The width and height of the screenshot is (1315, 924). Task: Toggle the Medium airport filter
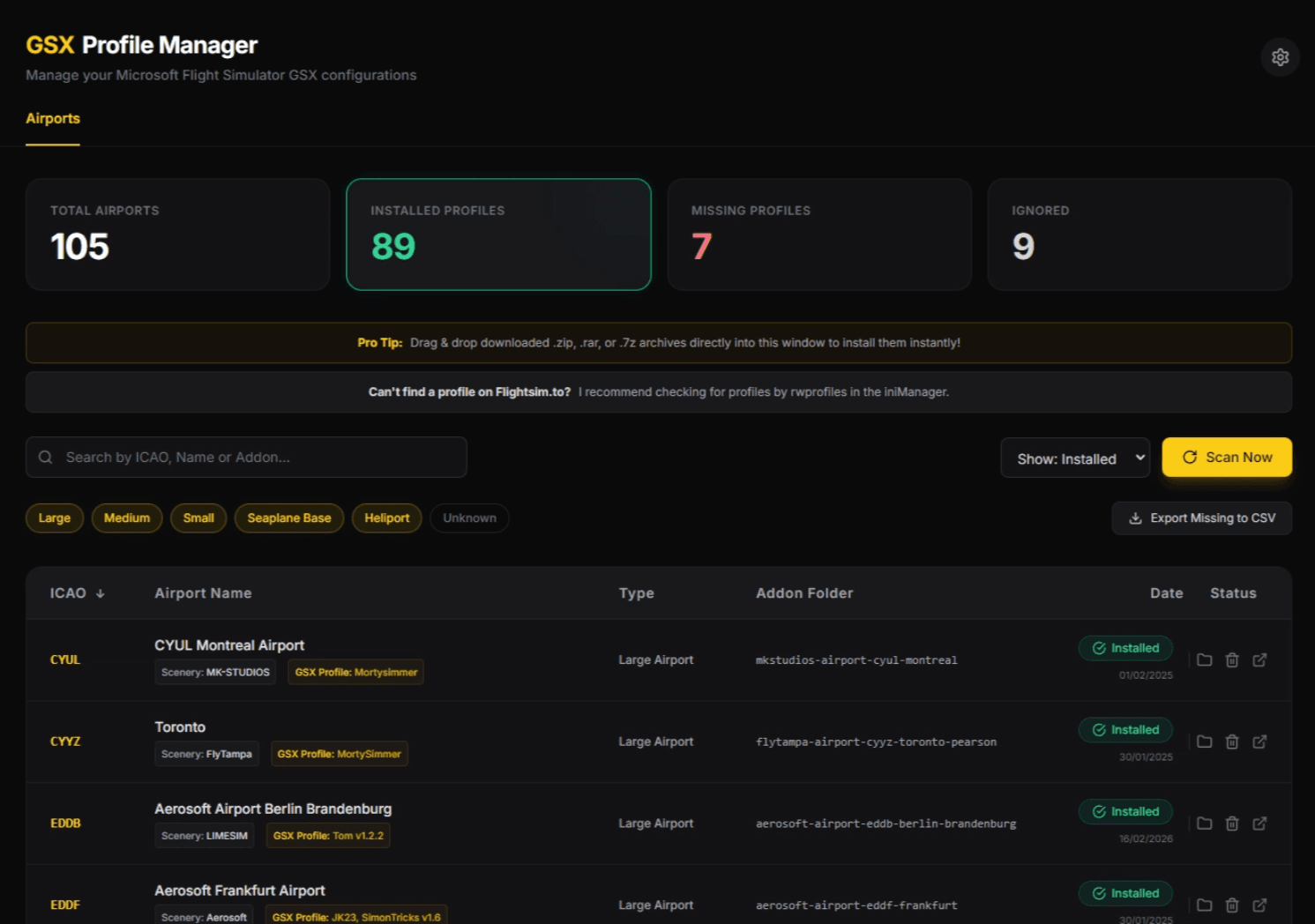click(x=126, y=518)
